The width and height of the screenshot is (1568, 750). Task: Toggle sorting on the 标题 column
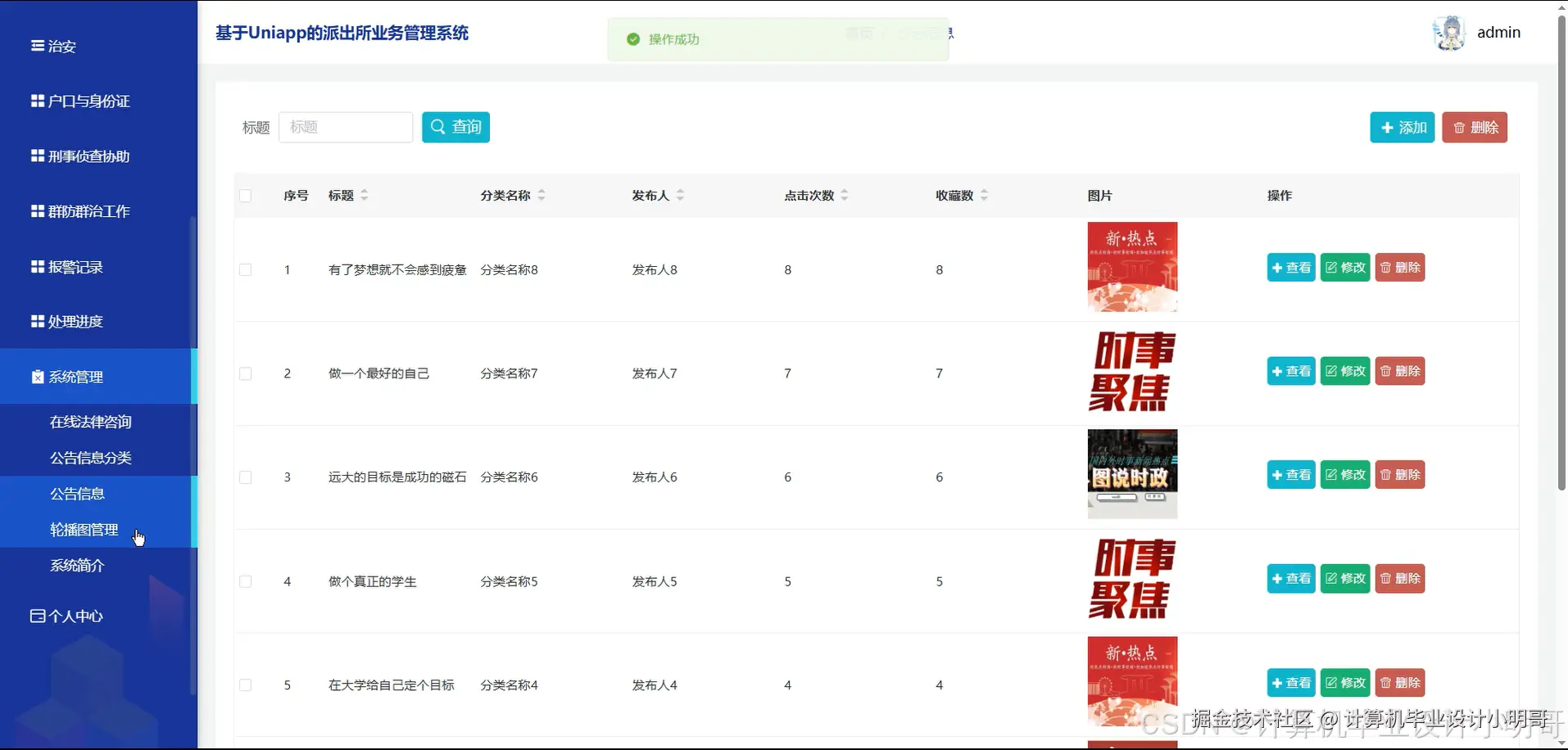(362, 195)
